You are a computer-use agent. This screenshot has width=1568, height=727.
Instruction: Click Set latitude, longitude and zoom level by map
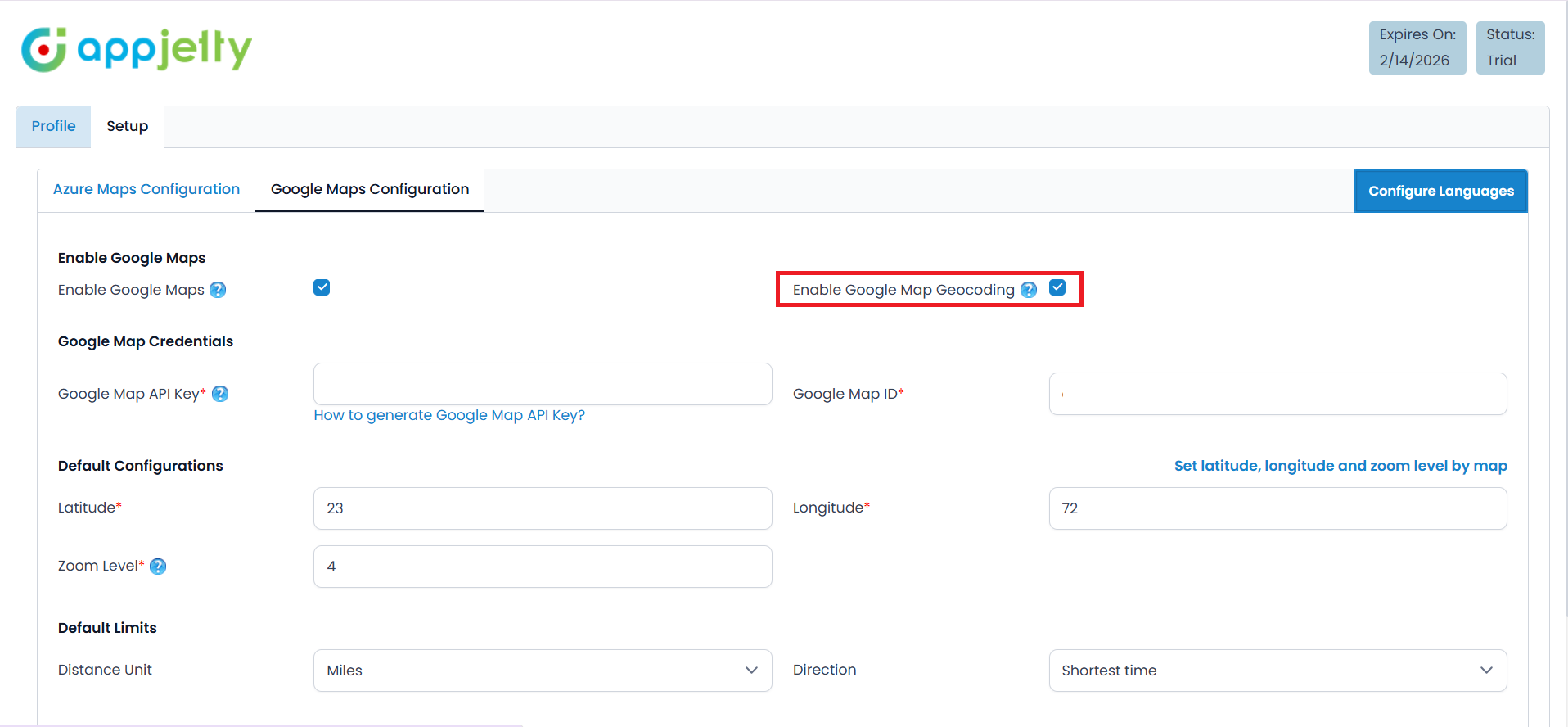1340,466
